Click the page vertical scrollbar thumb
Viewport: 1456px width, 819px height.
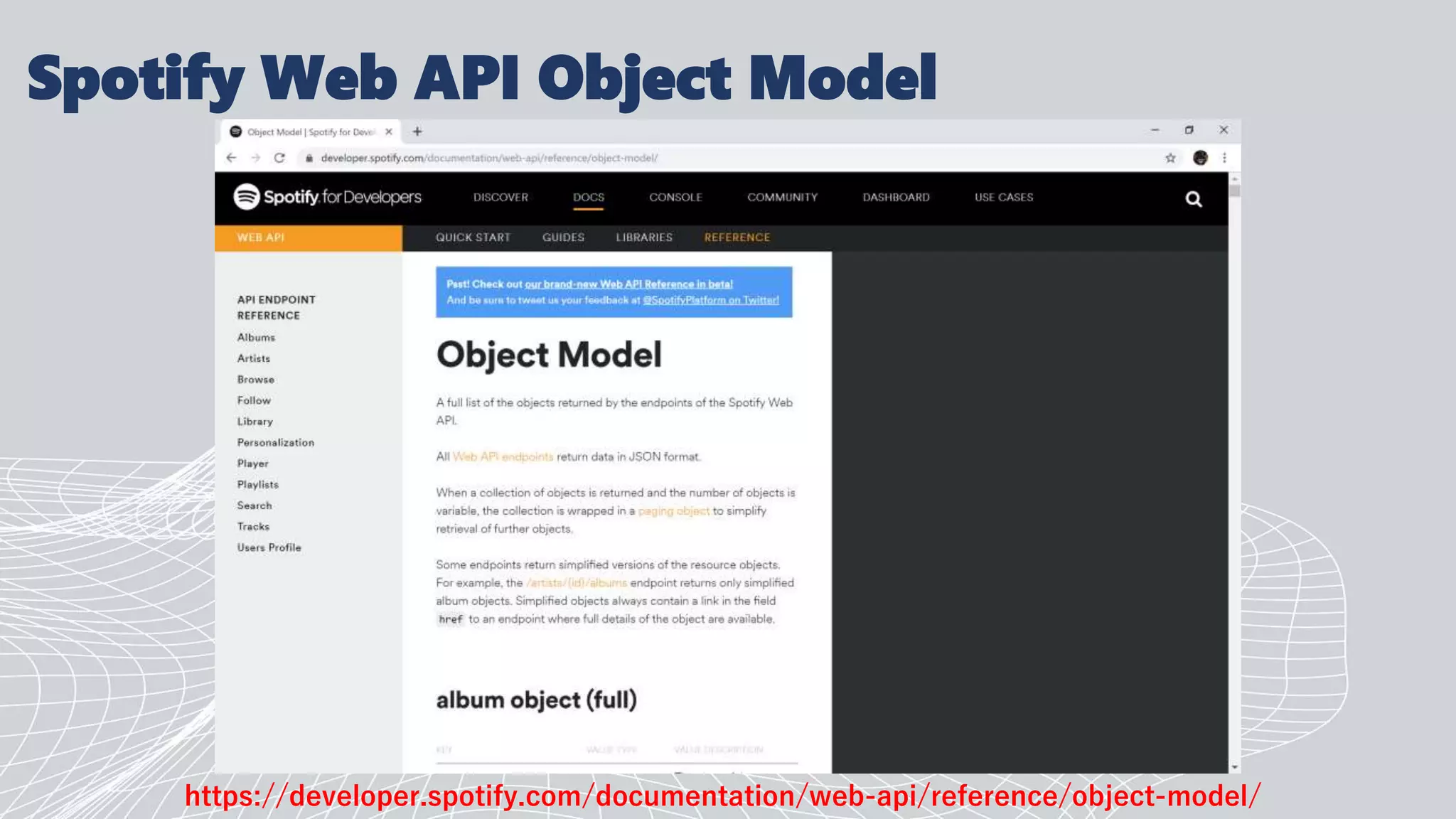(x=1235, y=190)
